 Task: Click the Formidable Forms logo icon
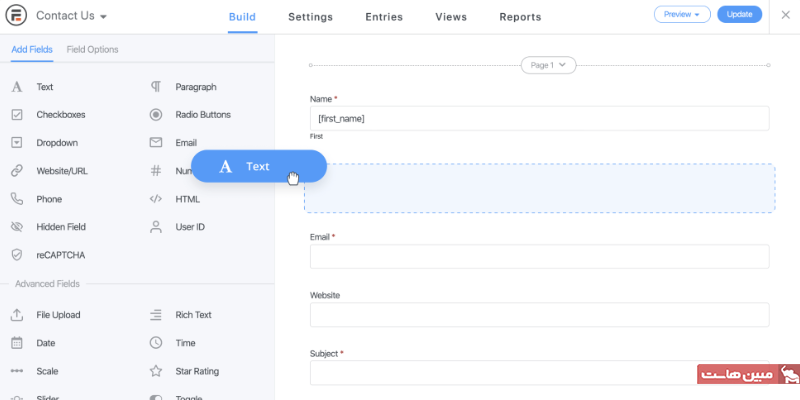pyautogui.click(x=16, y=16)
